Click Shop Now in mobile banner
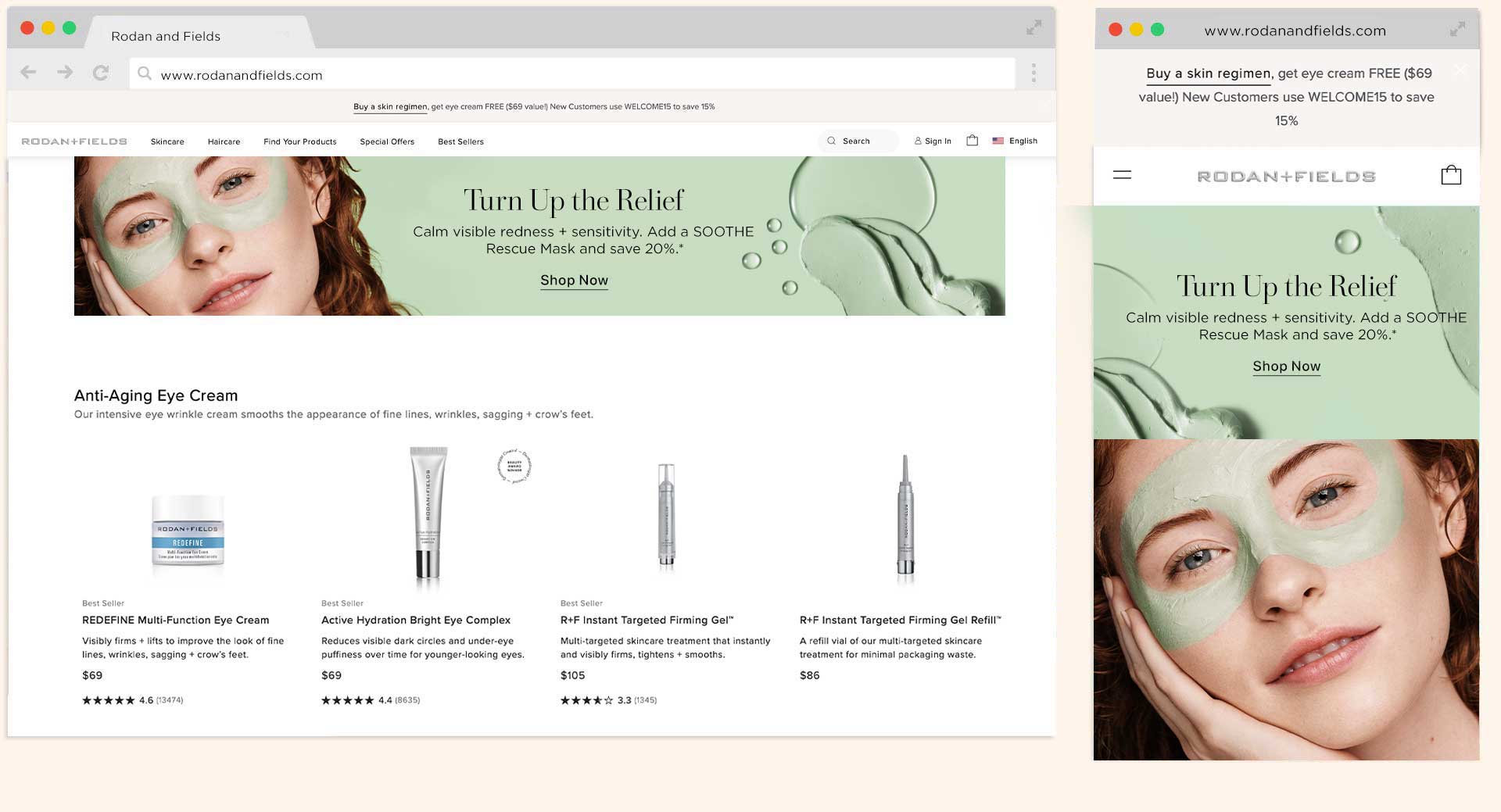 [x=1286, y=367]
